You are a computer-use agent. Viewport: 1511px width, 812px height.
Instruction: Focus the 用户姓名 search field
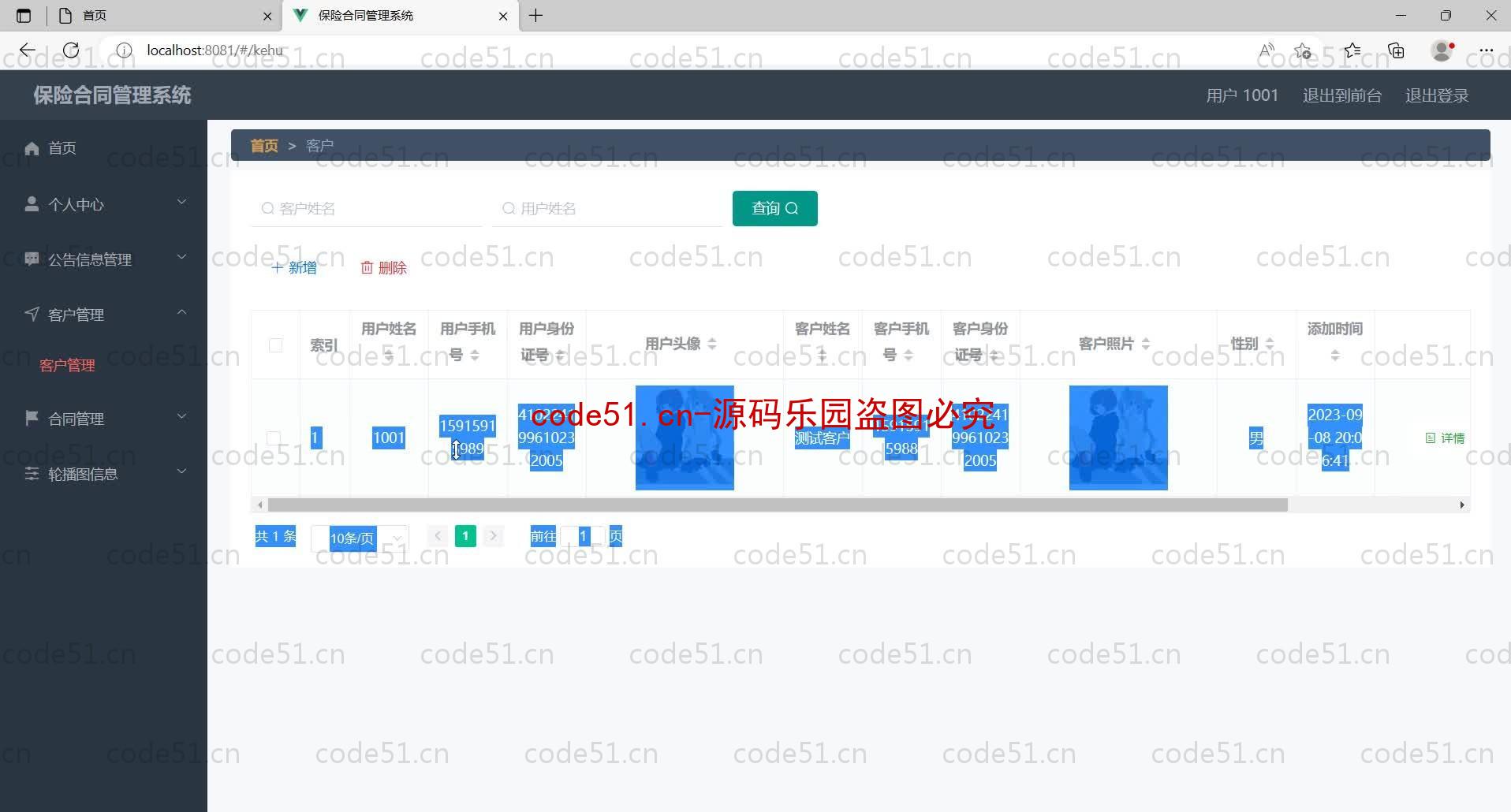pyautogui.click(x=607, y=208)
